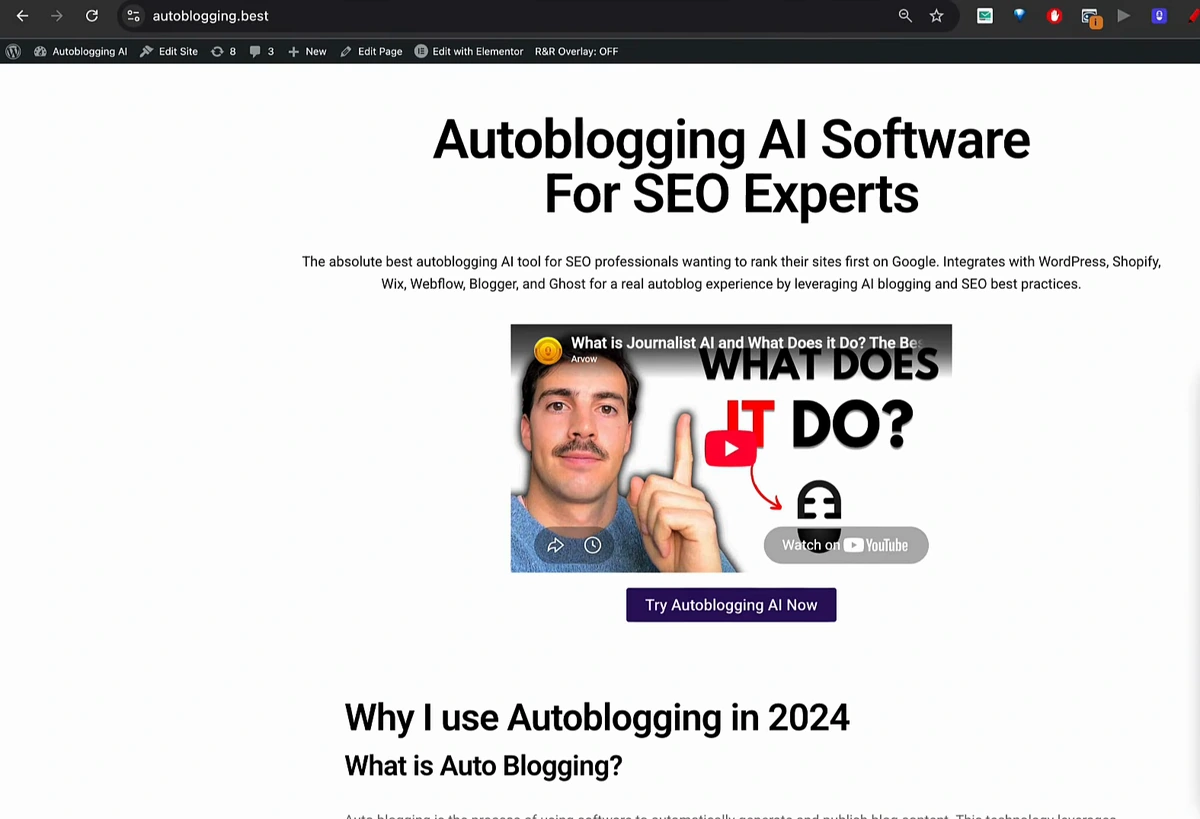Viewport: 1200px width, 819px height.
Task: Open Edit Site in admin bar
Action: click(x=169, y=51)
